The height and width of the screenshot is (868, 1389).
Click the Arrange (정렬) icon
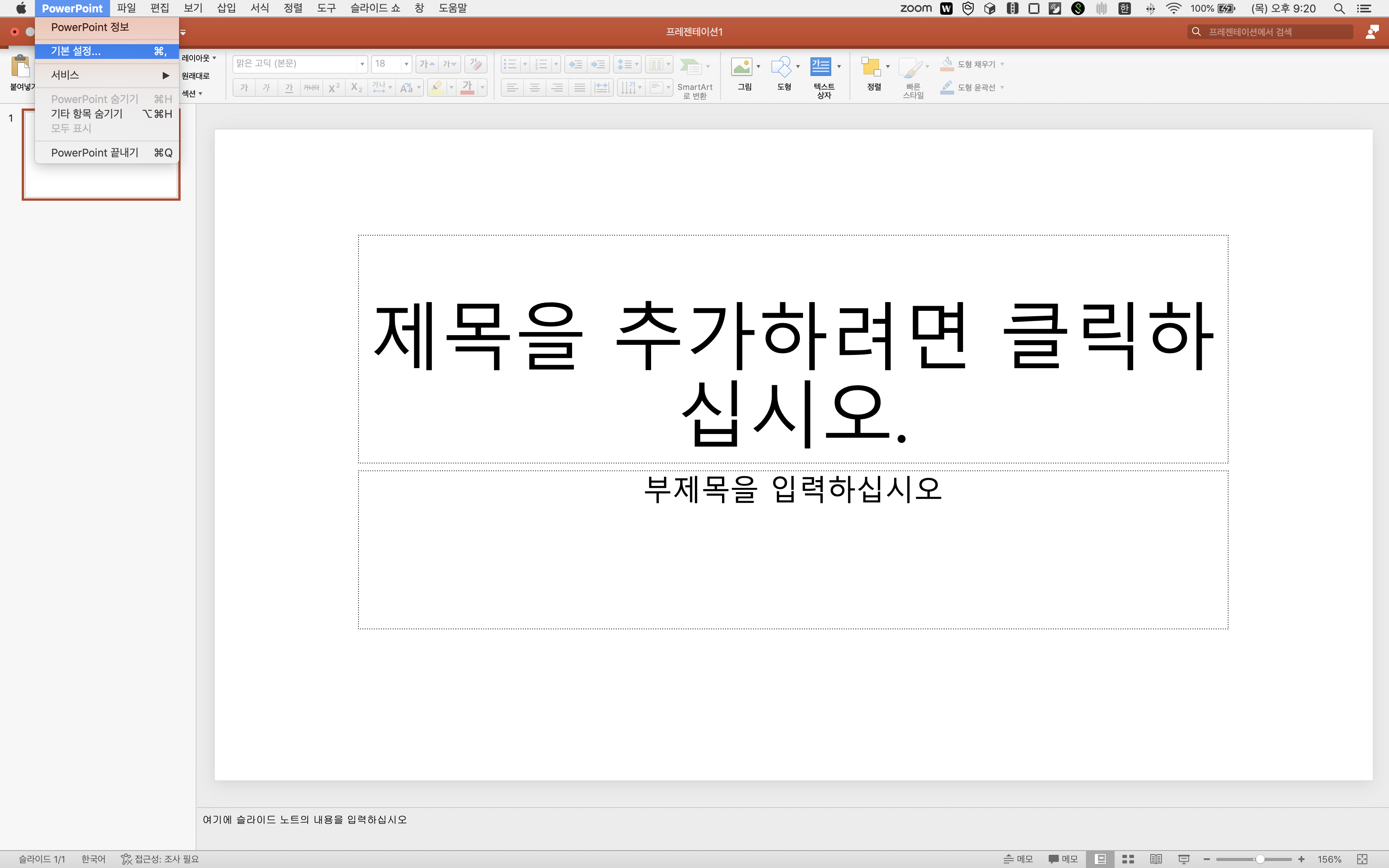[x=871, y=67]
